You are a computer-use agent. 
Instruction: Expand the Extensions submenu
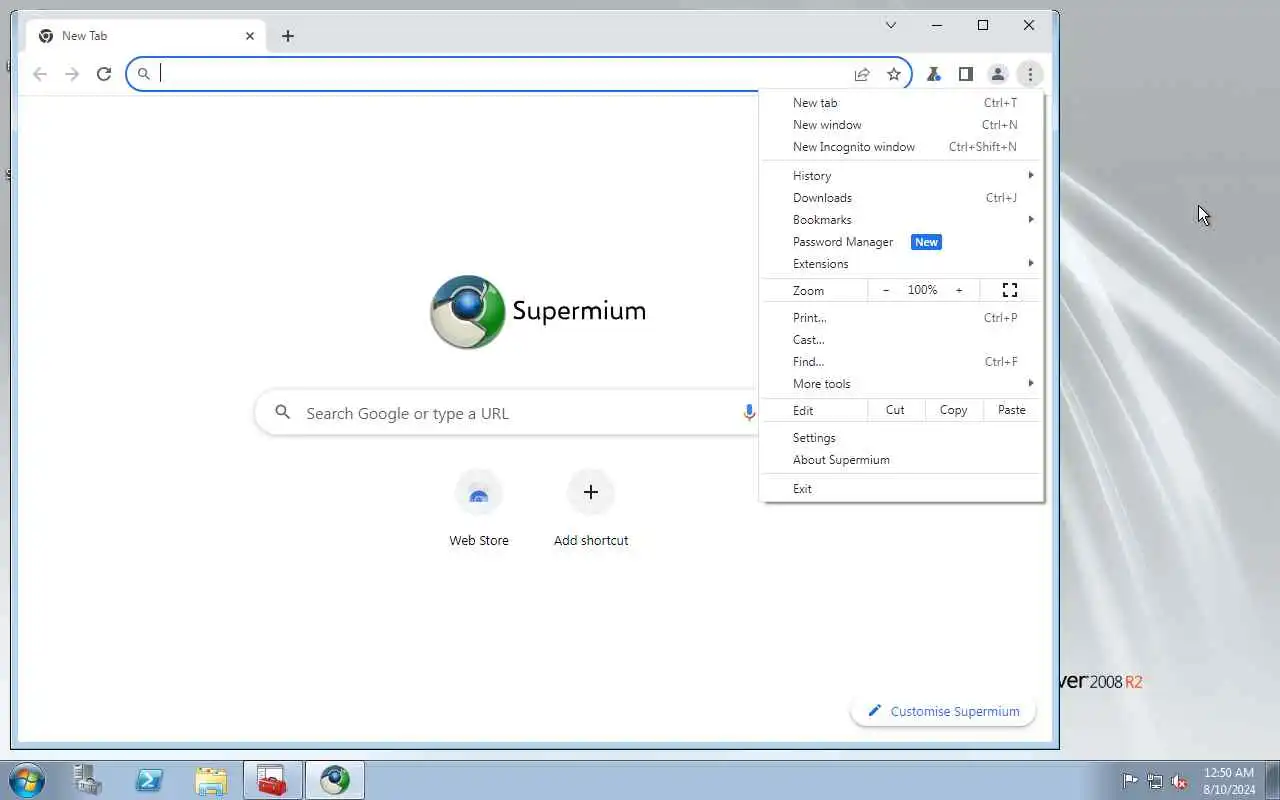(x=902, y=264)
